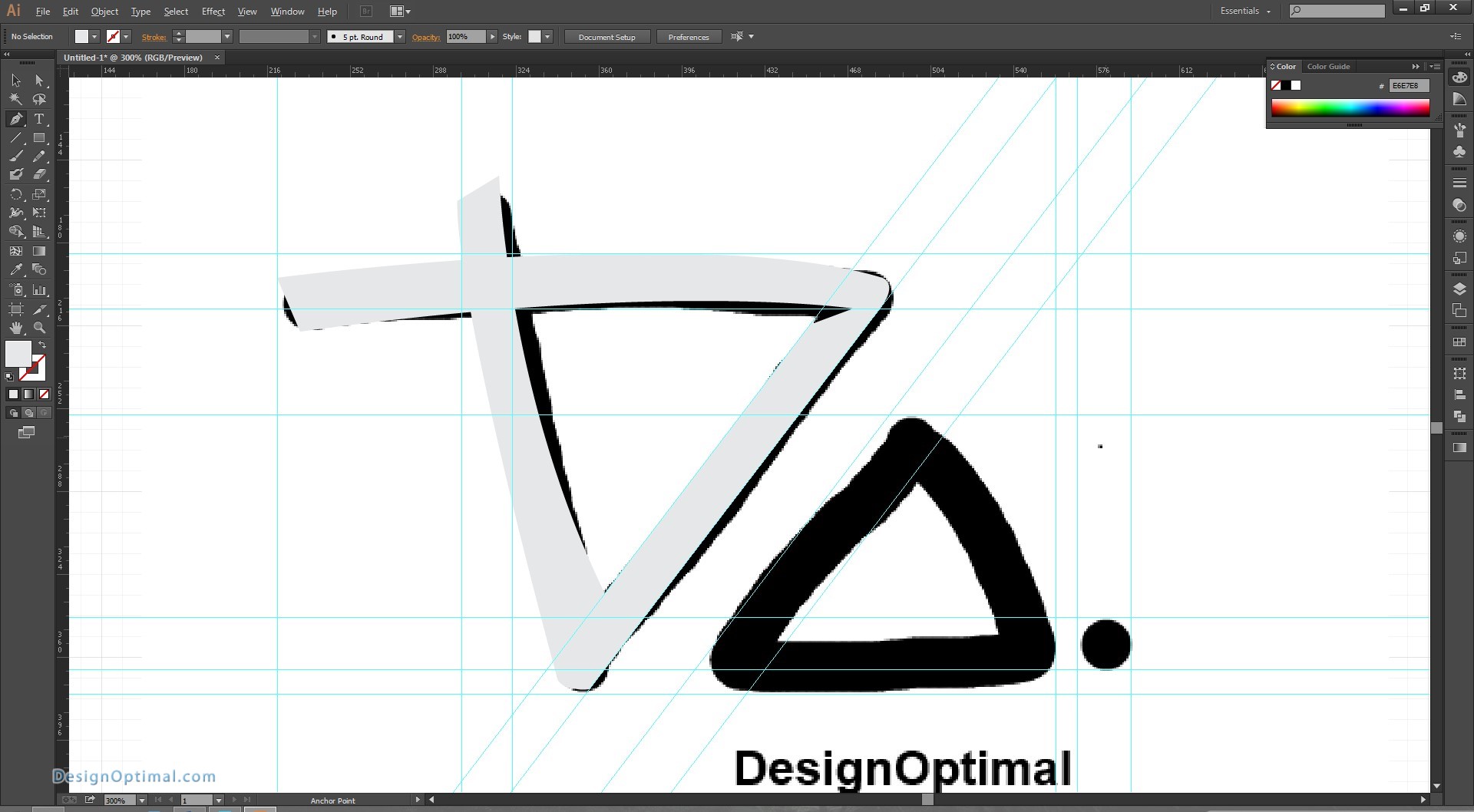Select the Shape Builder tool
Screen dimensions: 1474x812
point(16,231)
